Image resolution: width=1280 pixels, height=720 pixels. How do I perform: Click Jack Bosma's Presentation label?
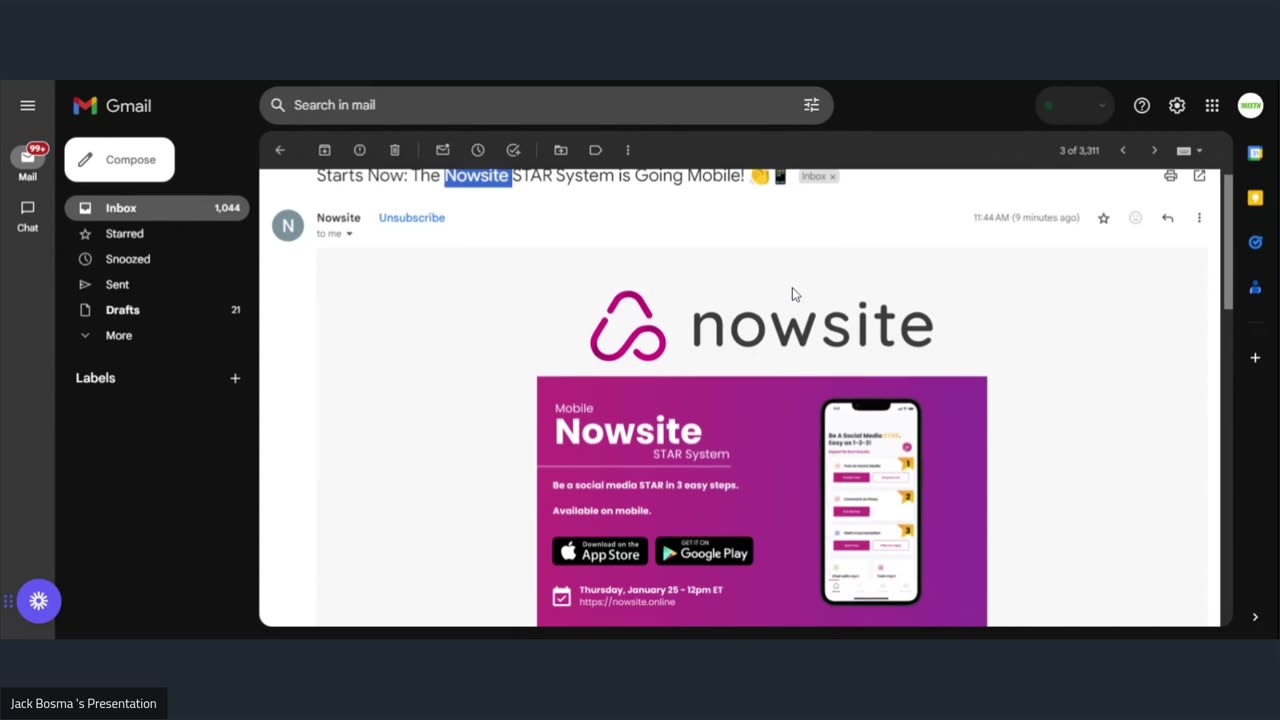(84, 704)
